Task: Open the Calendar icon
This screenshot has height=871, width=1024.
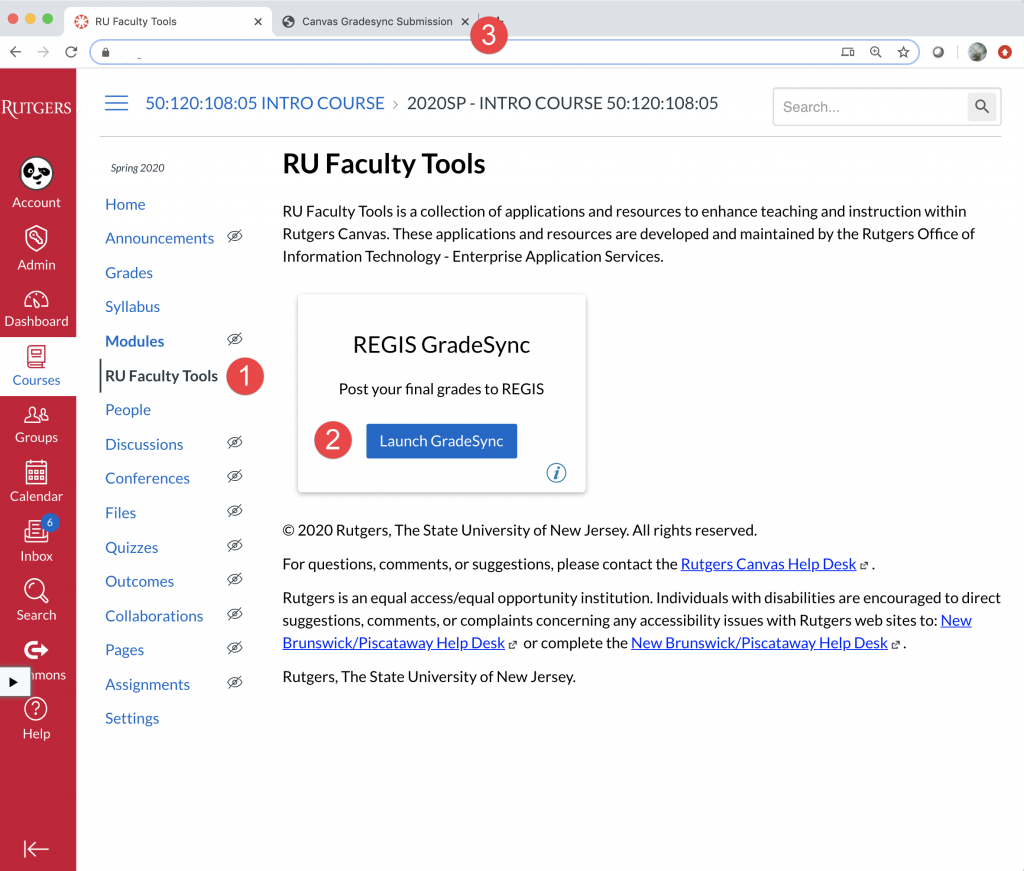Action: pyautogui.click(x=37, y=472)
